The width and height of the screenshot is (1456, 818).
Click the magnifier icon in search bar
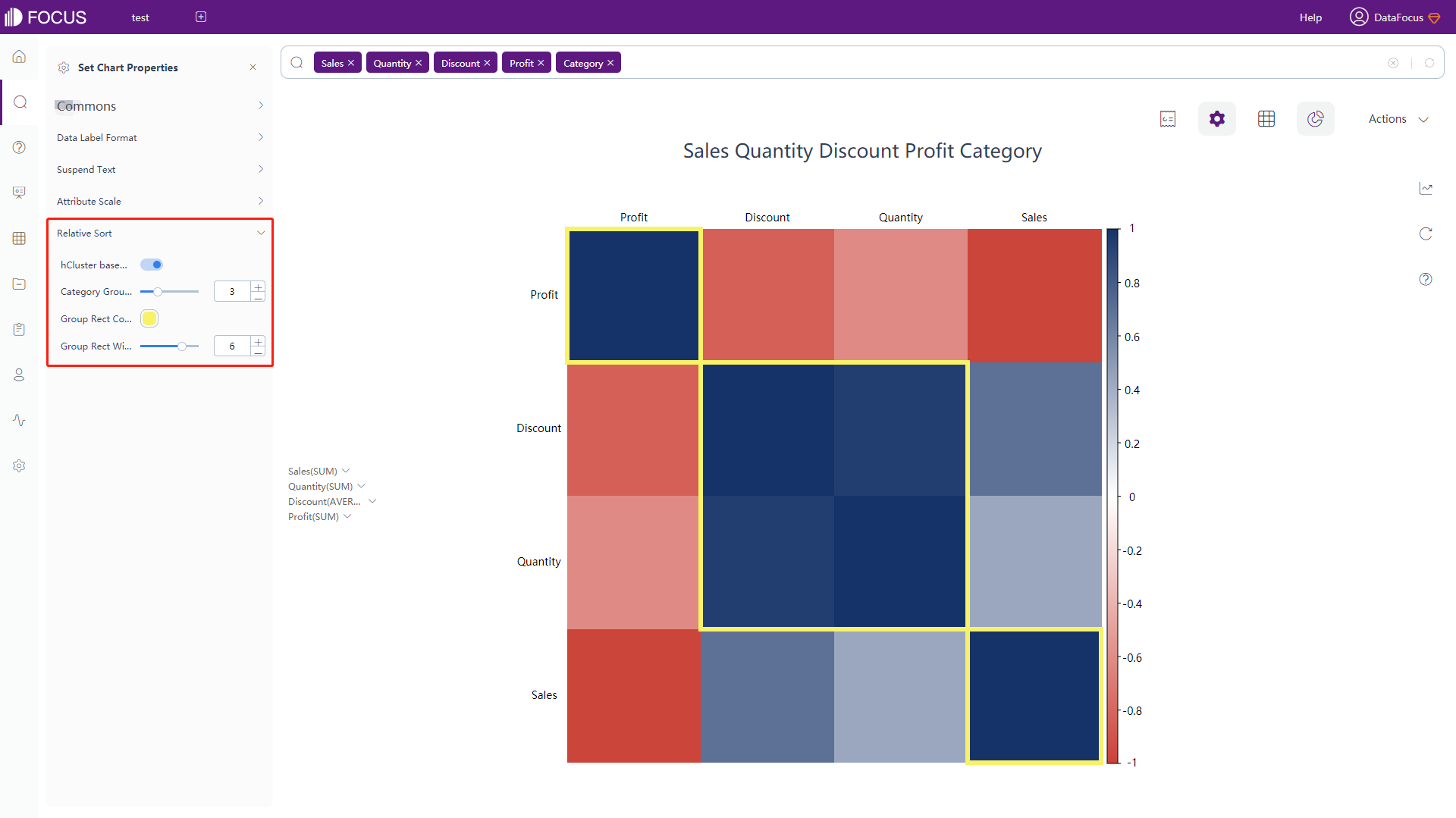297,62
